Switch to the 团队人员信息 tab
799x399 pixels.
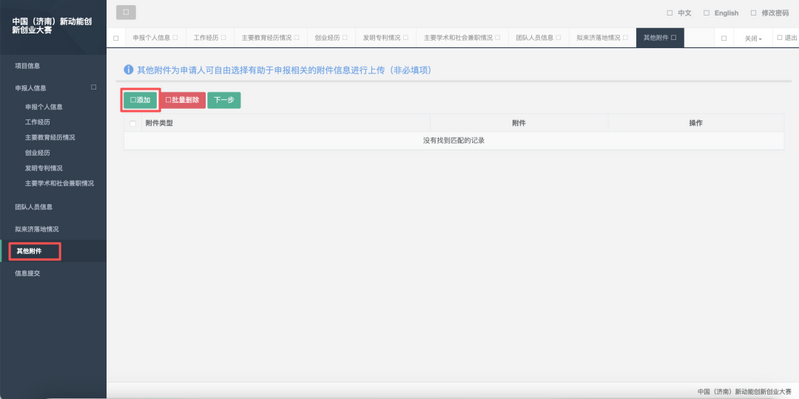[535, 38]
